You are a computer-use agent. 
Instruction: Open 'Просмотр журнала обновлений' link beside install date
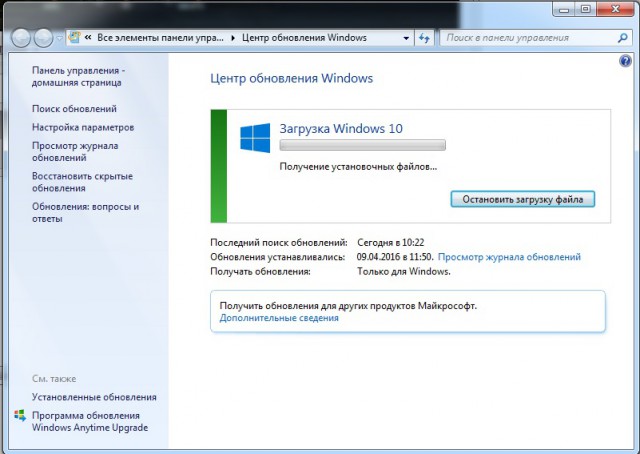click(x=509, y=257)
